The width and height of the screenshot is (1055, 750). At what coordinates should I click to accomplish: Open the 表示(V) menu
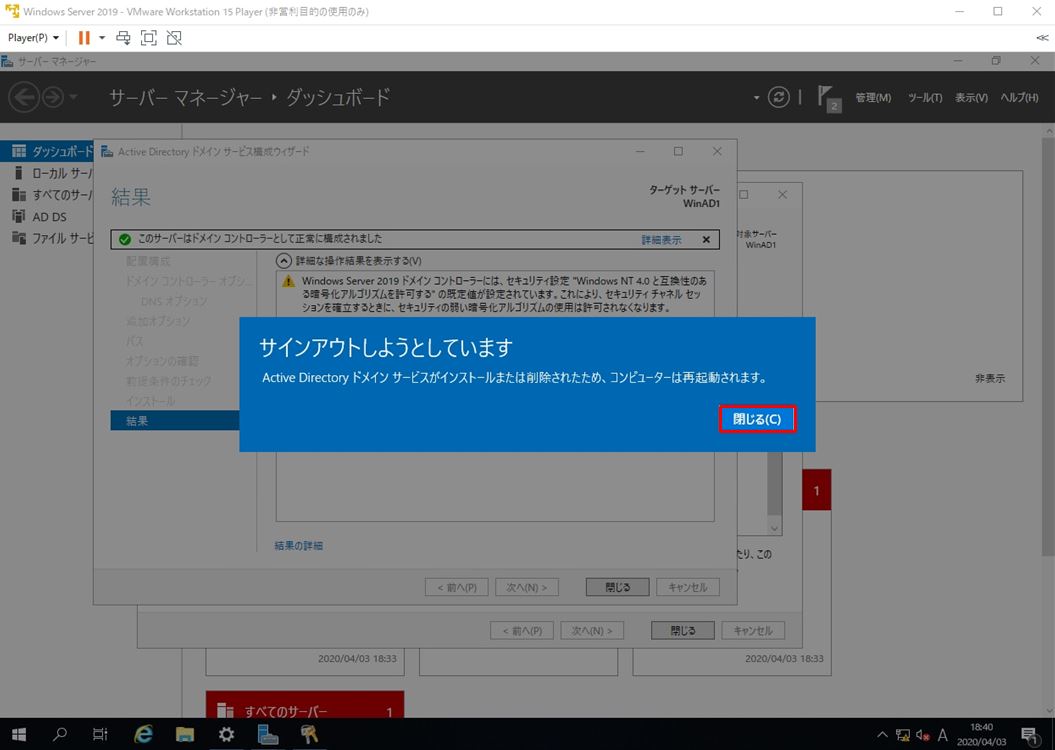[971, 98]
